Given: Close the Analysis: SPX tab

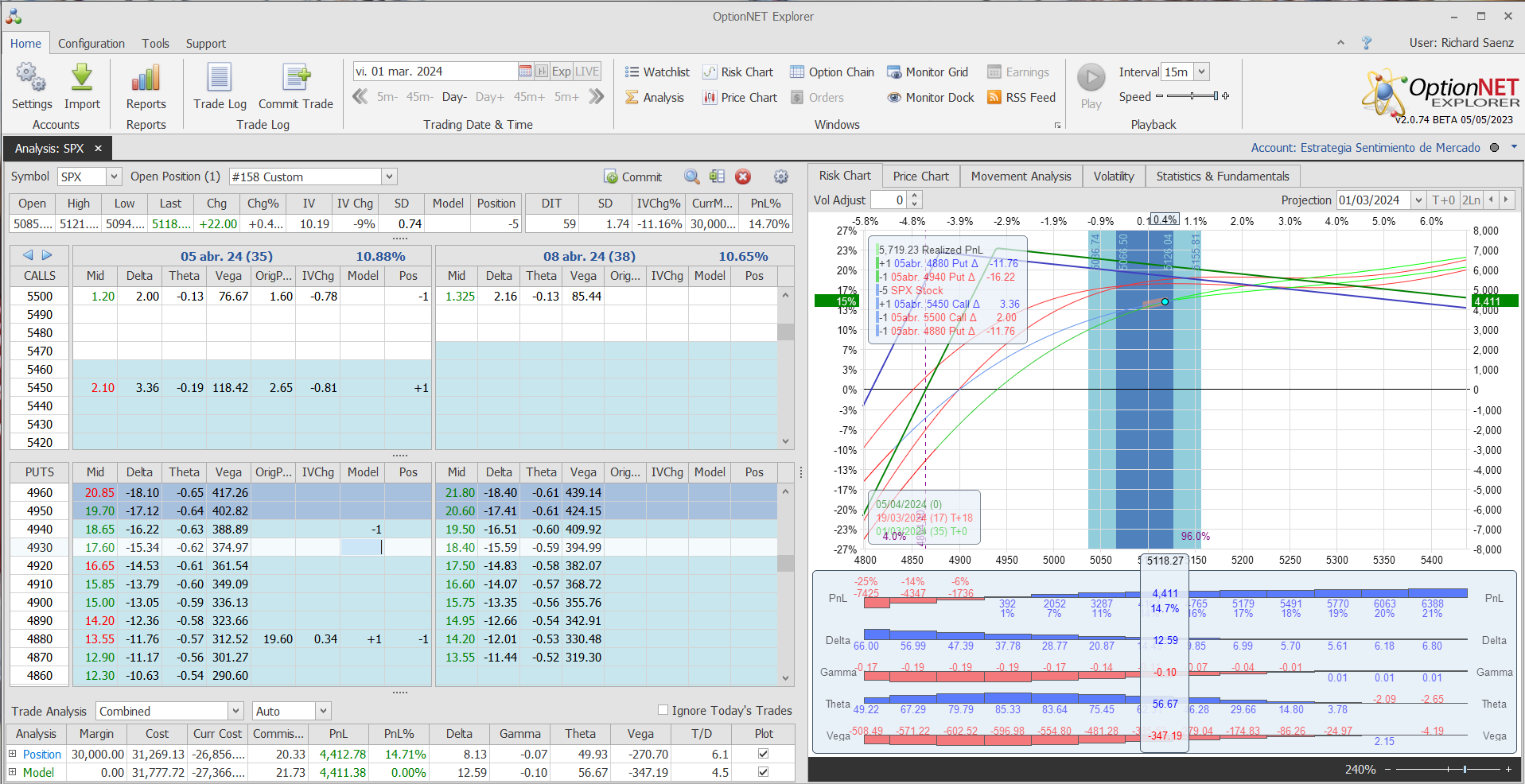Looking at the screenshot, I should [x=98, y=148].
